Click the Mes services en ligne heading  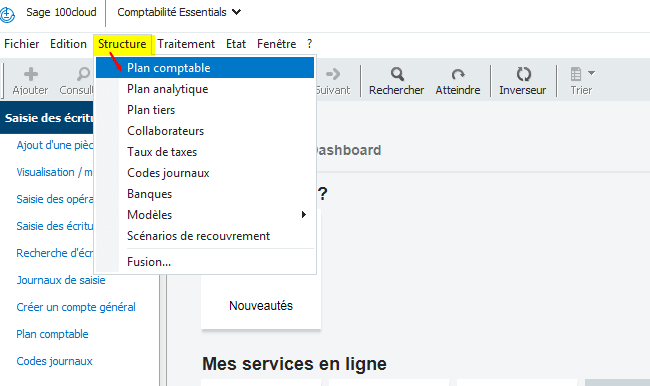pyautogui.click(x=294, y=364)
